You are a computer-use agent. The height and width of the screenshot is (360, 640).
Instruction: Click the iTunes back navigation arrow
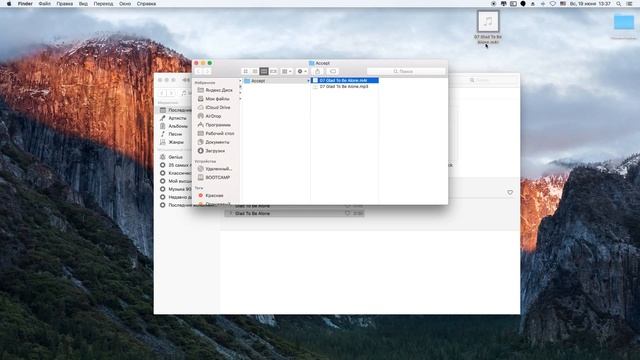(x=162, y=93)
